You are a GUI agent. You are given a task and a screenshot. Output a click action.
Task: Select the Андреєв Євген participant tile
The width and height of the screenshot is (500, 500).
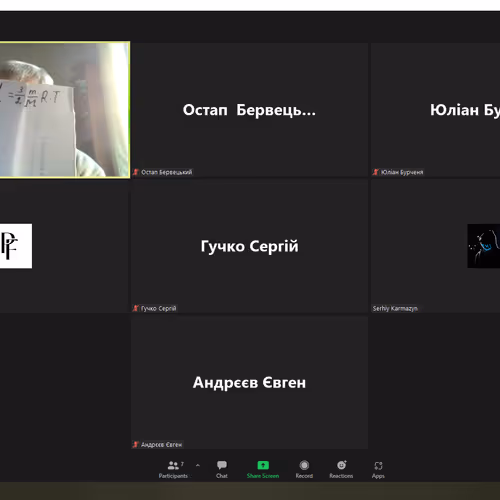249,382
